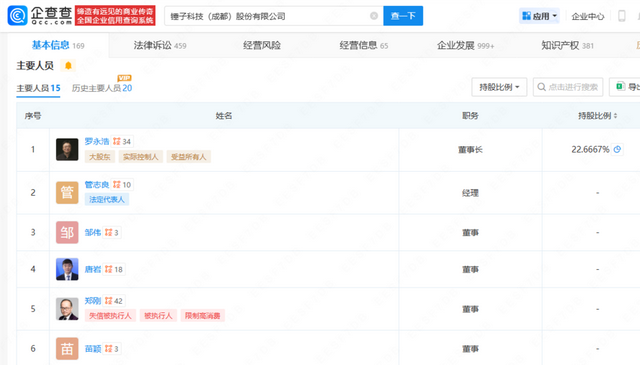The image size is (640, 365).
Task: Click the 点击进行搜索 search field
Action: tap(568, 87)
